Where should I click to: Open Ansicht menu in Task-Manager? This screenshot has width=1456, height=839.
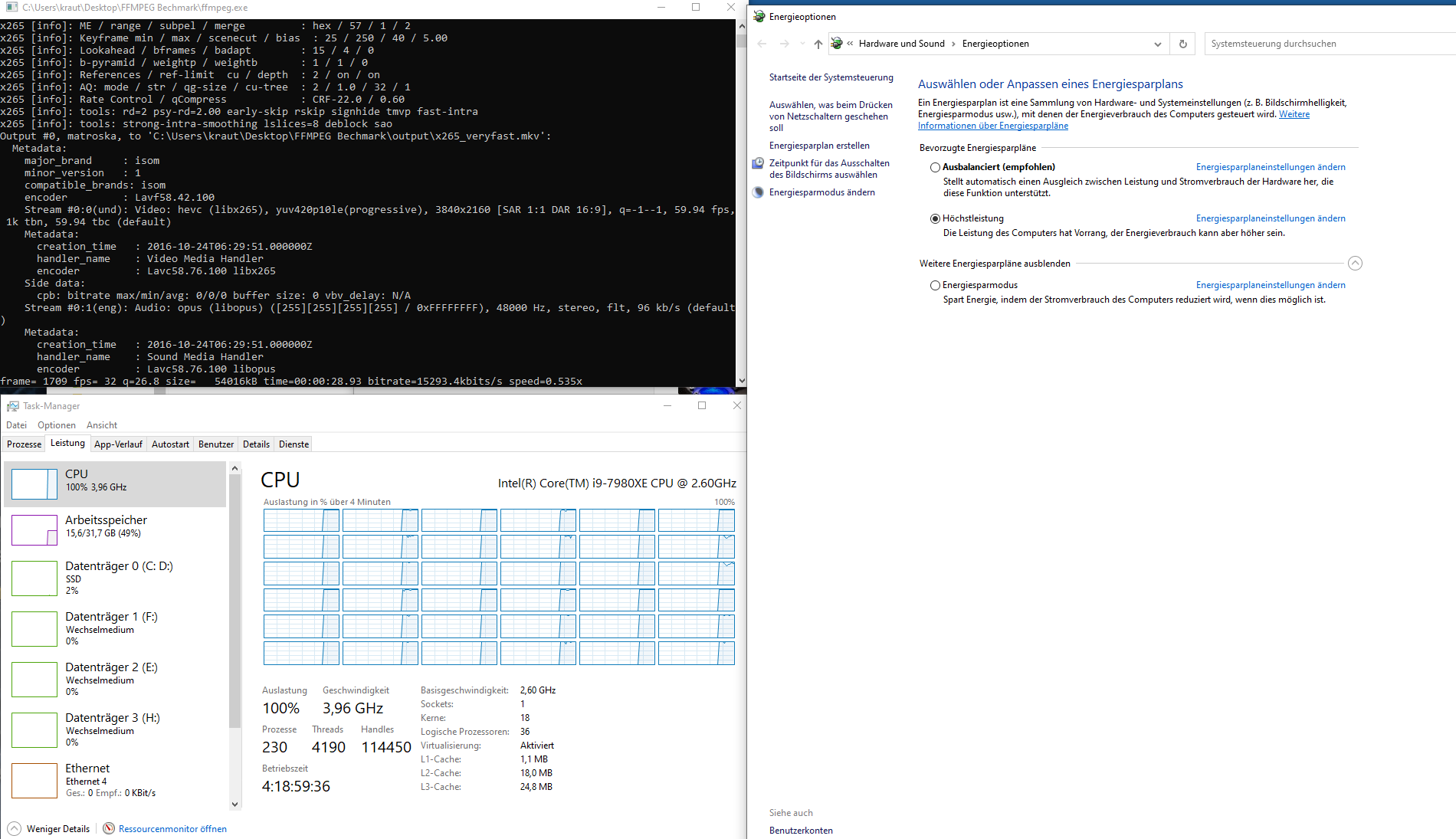102,425
